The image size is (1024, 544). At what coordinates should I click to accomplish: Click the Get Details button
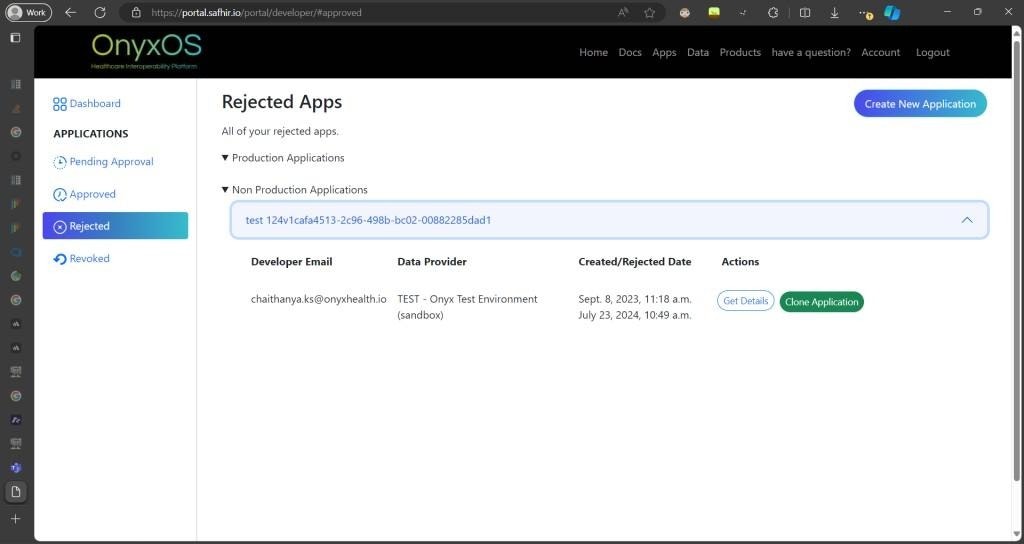tap(745, 302)
